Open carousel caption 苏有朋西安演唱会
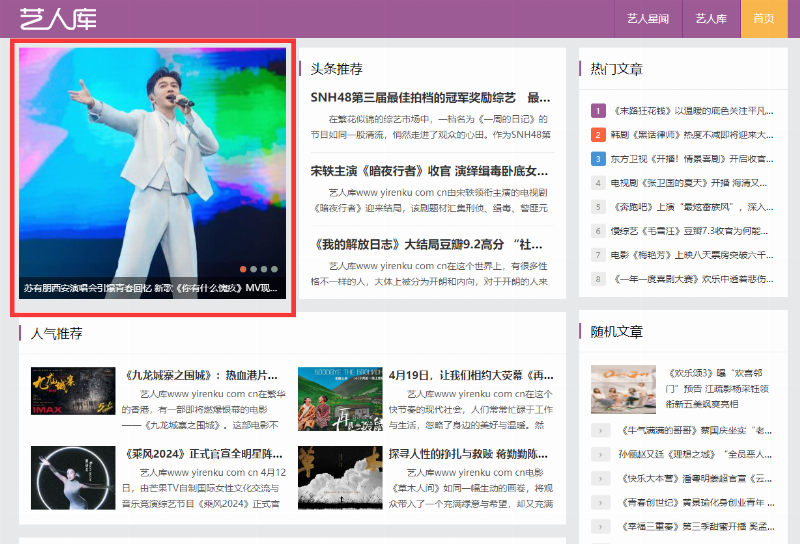The height and width of the screenshot is (544, 800). pyautogui.click(x=151, y=288)
